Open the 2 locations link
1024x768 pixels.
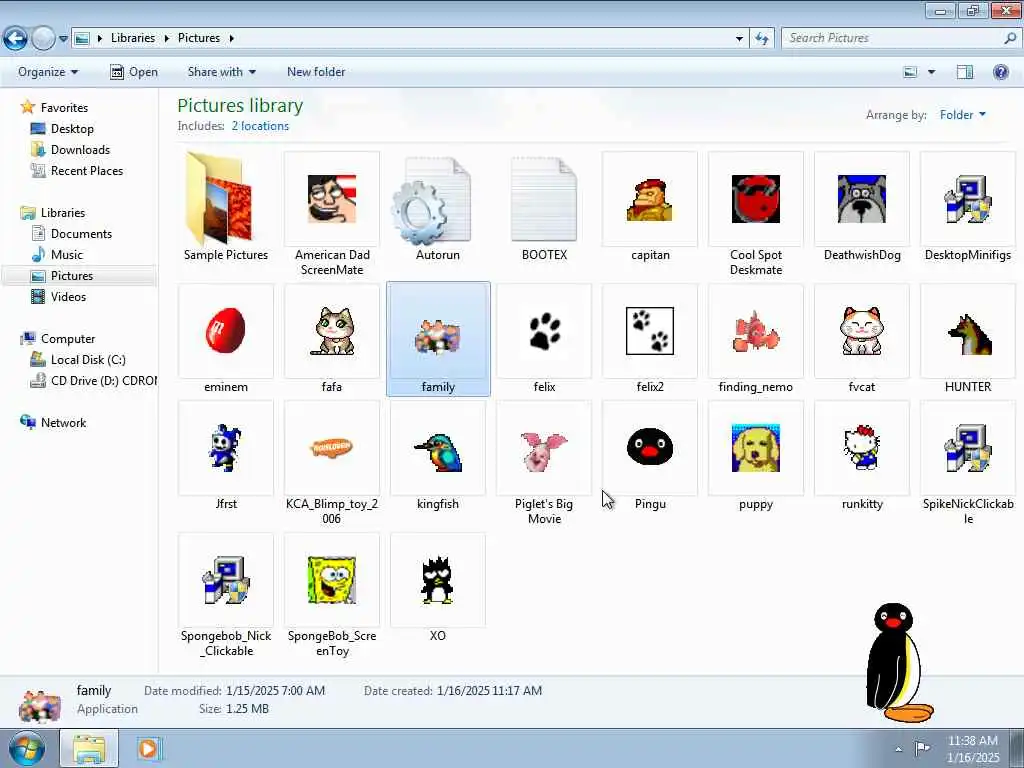point(260,126)
